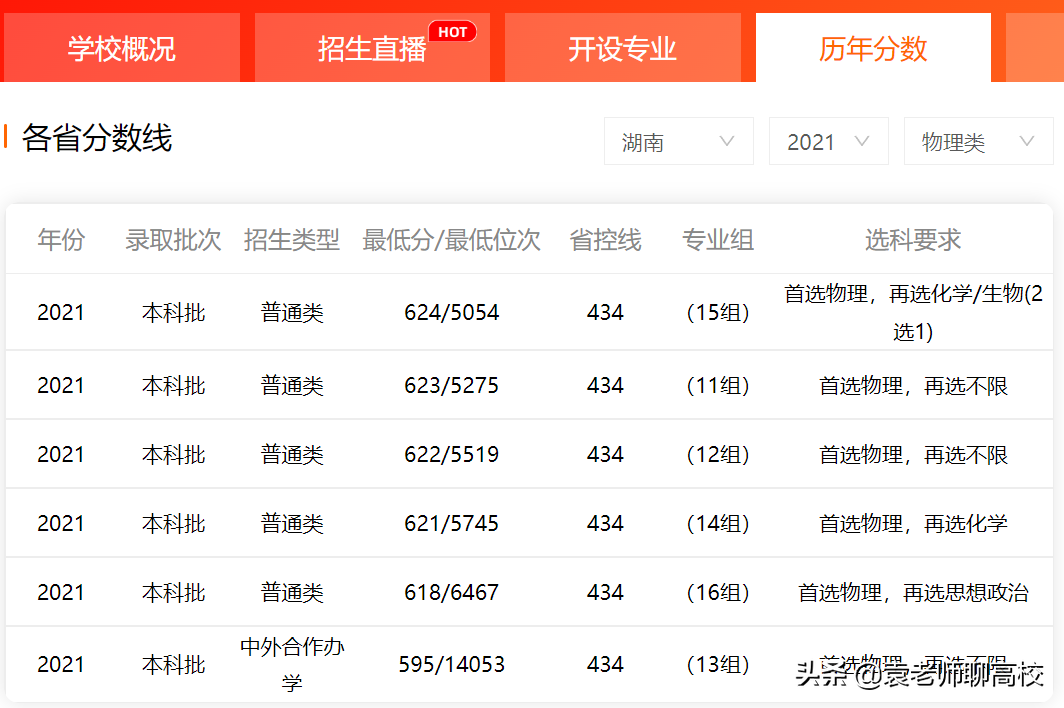The width and height of the screenshot is (1064, 708).
Task: Click the 选科要求 column header
Action: 911,240
